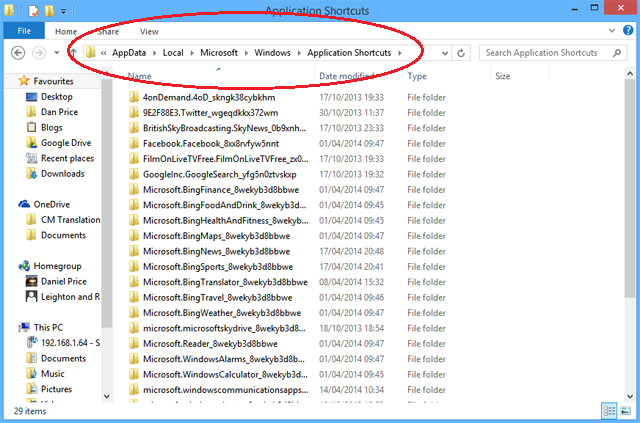This screenshot has height=423, width=640.
Task: Select the Microsoft.WindowsCalculator folder icon
Action: [133, 374]
